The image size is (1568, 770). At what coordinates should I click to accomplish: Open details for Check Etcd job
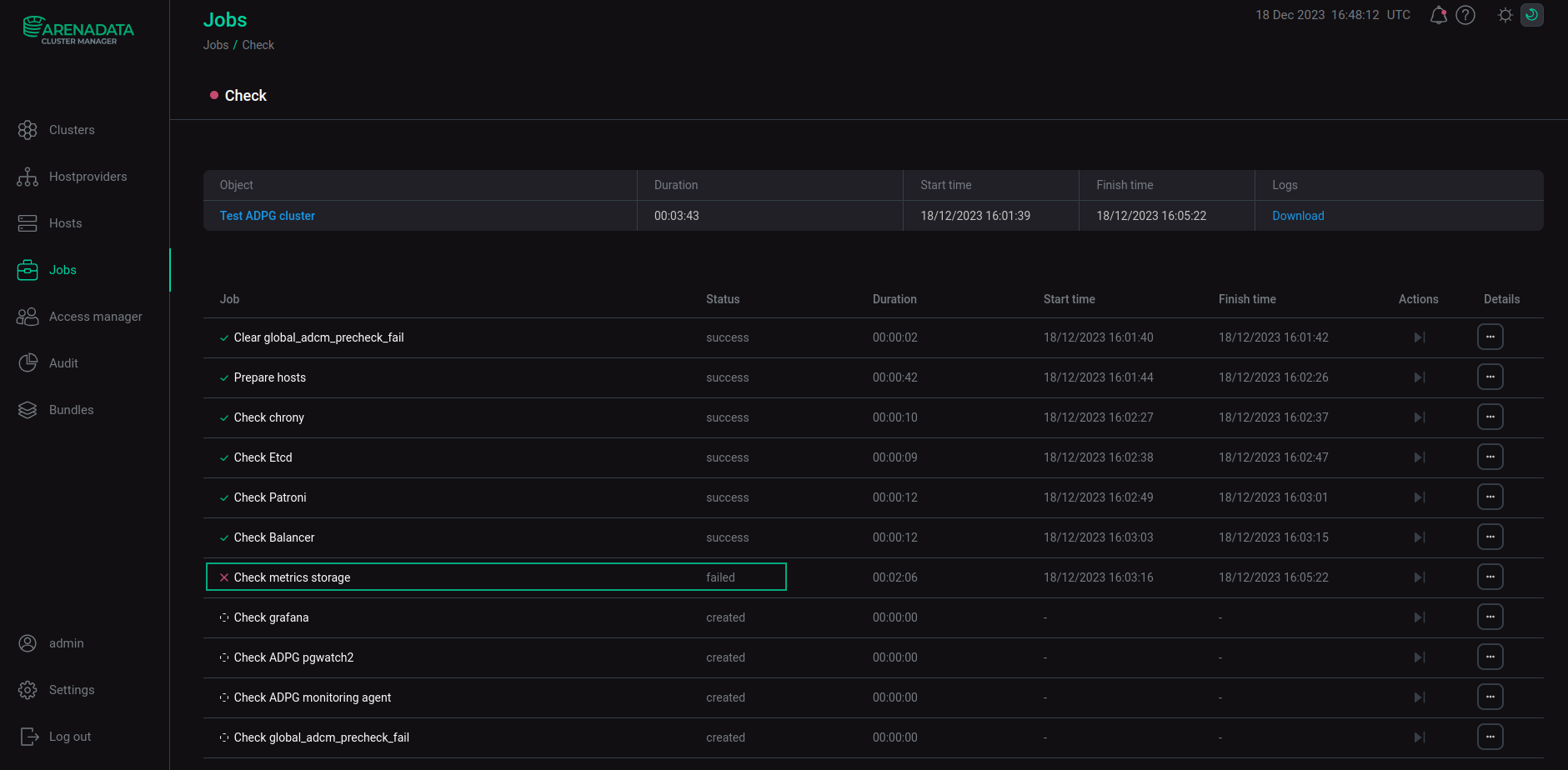pos(1490,457)
